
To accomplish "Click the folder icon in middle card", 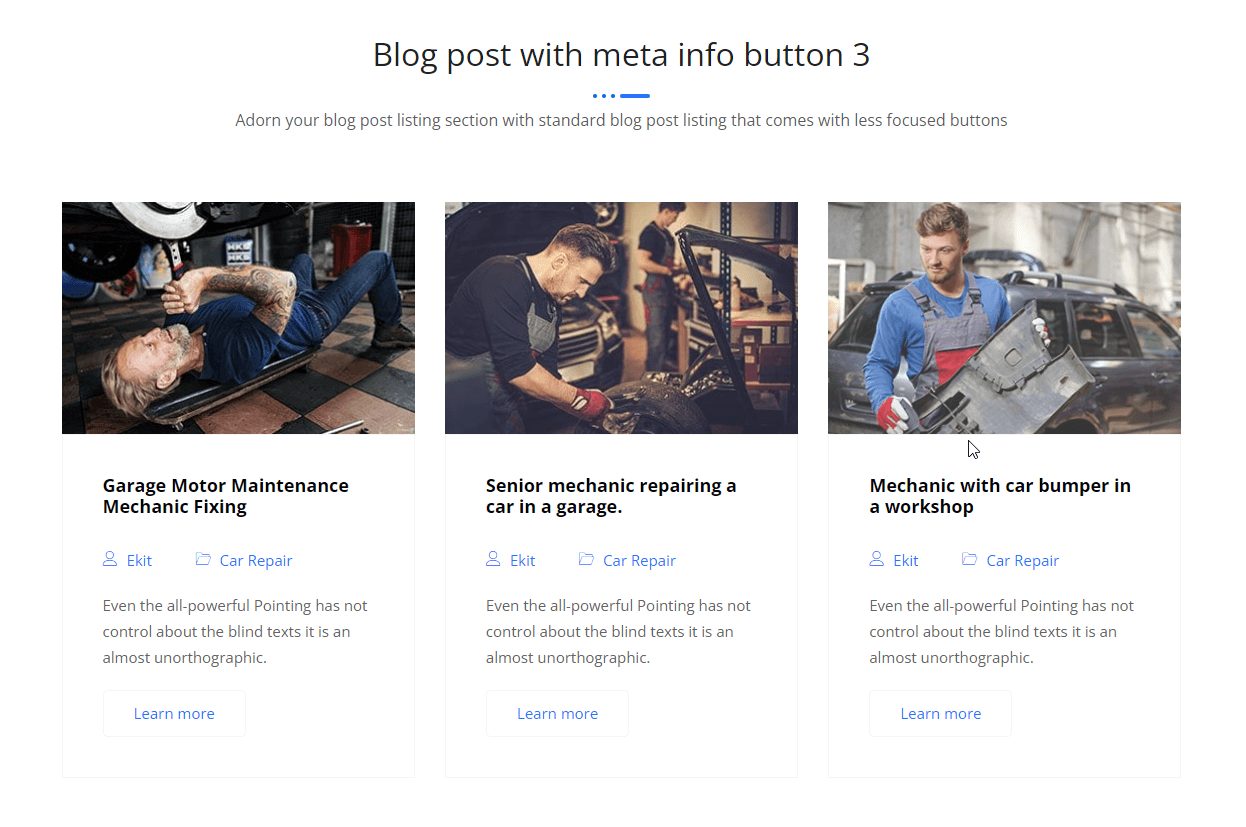I will click(x=586, y=559).
